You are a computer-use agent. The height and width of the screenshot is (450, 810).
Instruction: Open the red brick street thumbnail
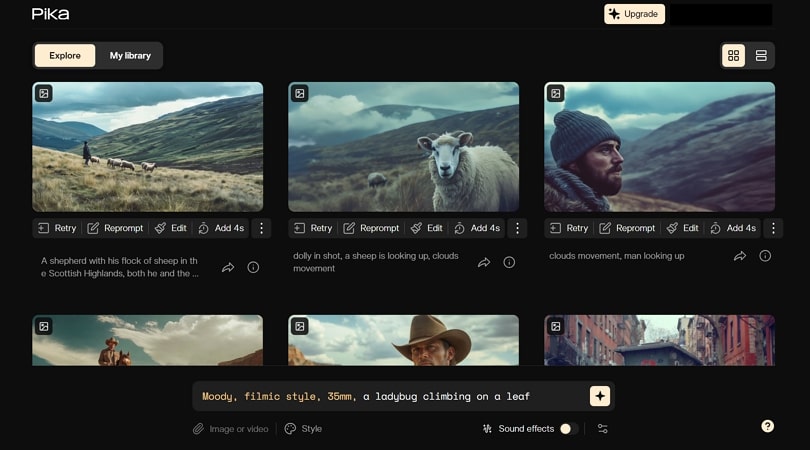pos(660,340)
